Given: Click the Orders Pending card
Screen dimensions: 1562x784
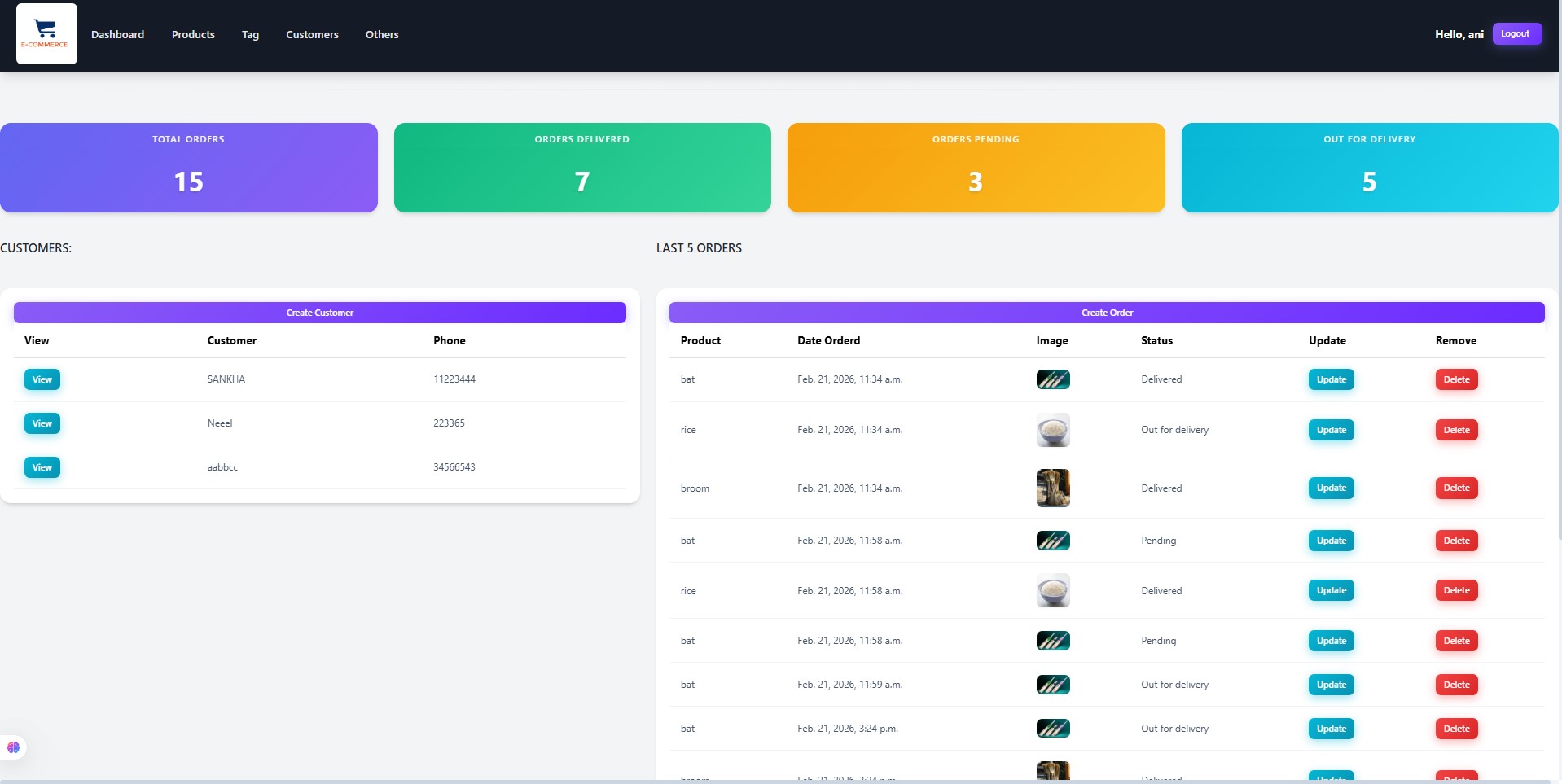Looking at the screenshot, I should coord(976,168).
